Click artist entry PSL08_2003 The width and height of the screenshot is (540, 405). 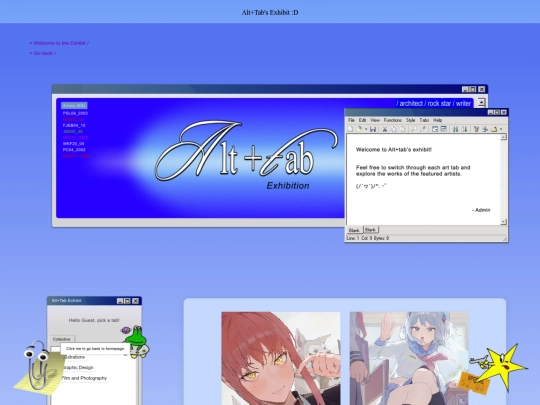tap(75, 113)
